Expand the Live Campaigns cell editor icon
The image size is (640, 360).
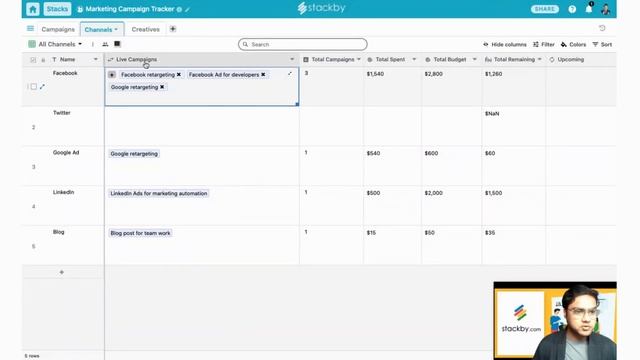click(x=290, y=74)
